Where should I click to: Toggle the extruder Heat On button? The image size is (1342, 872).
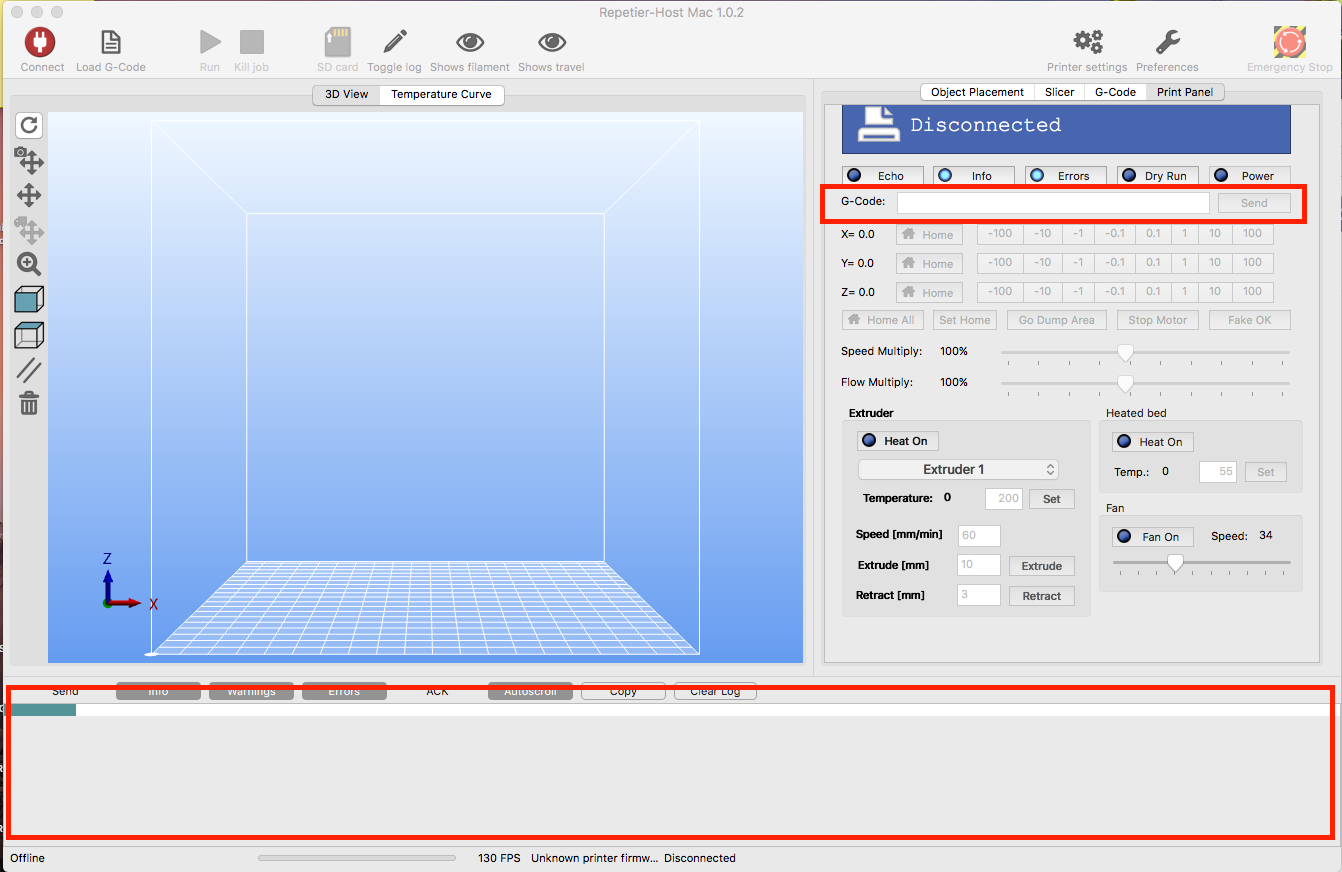(x=897, y=441)
